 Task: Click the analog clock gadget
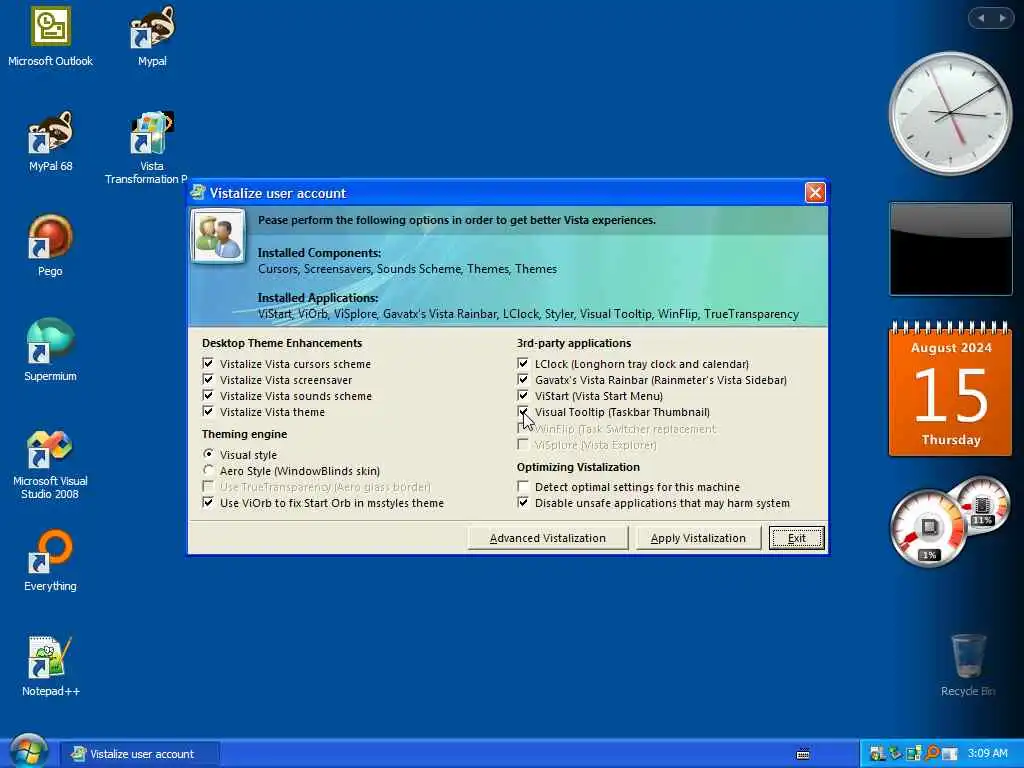point(950,114)
